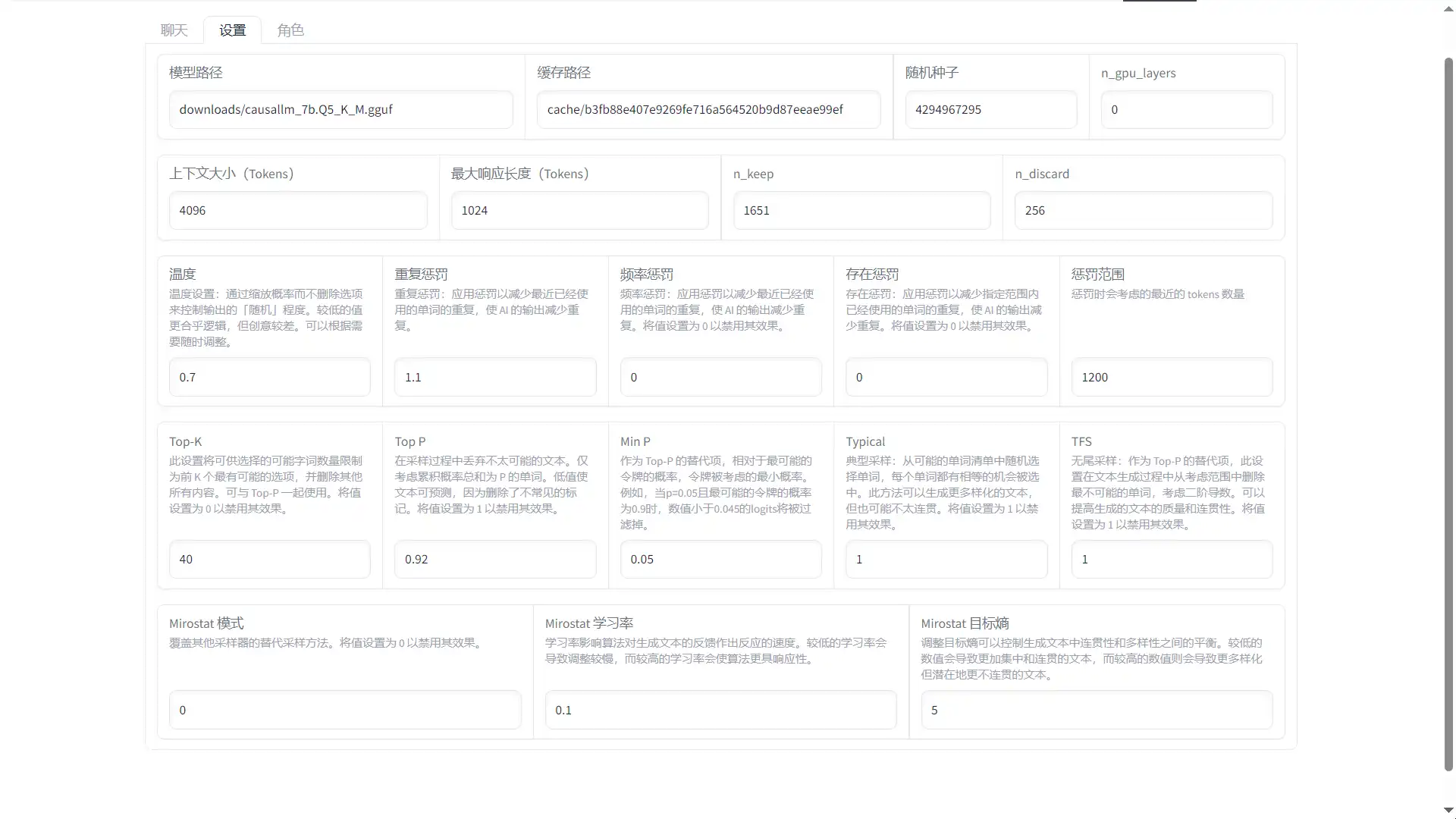Switch to the 聊天 tab
The height and width of the screenshot is (819, 1456).
click(x=174, y=30)
